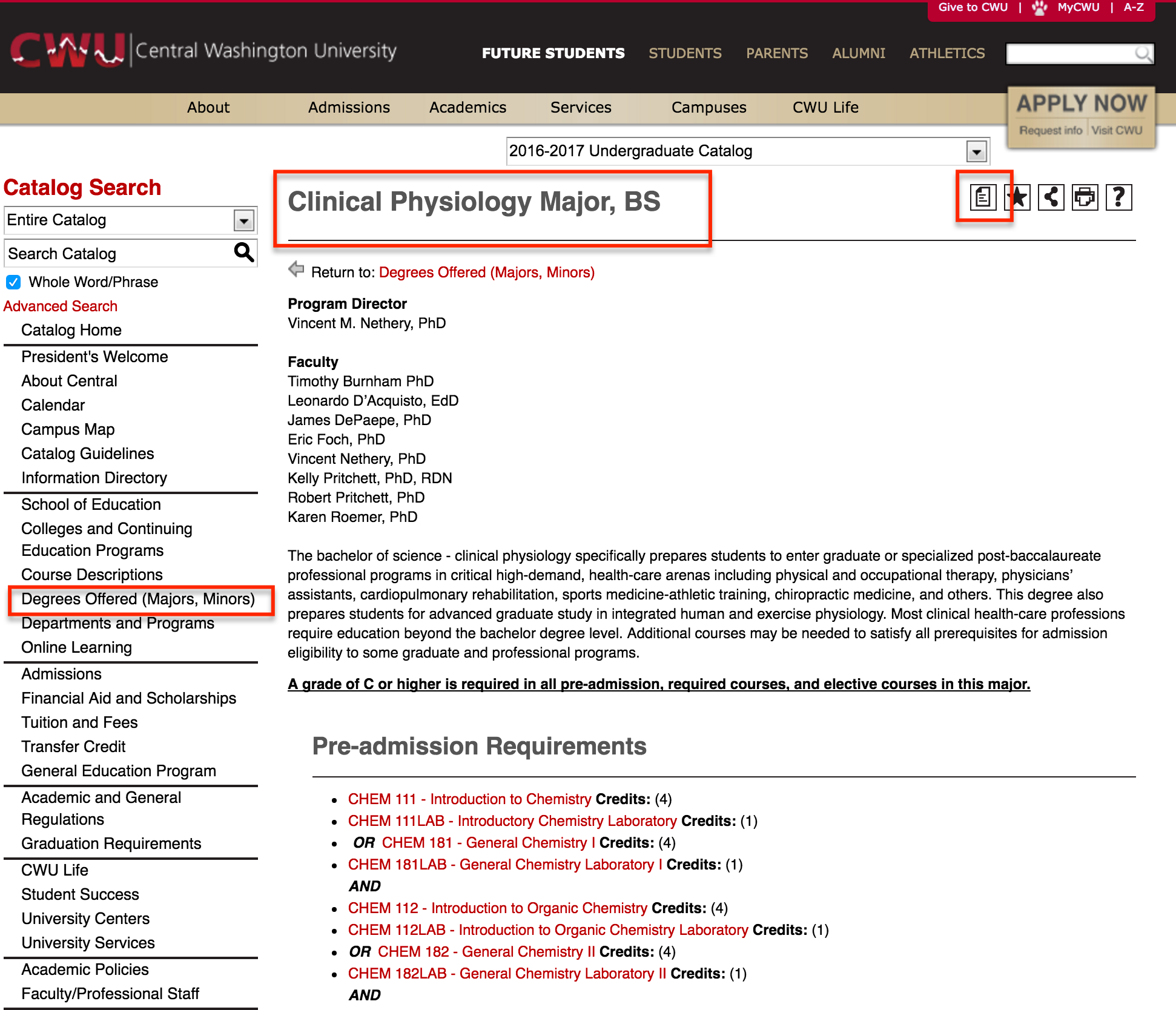The height and width of the screenshot is (1010, 1176).
Task: Select the Future Students tab
Action: 553,53
